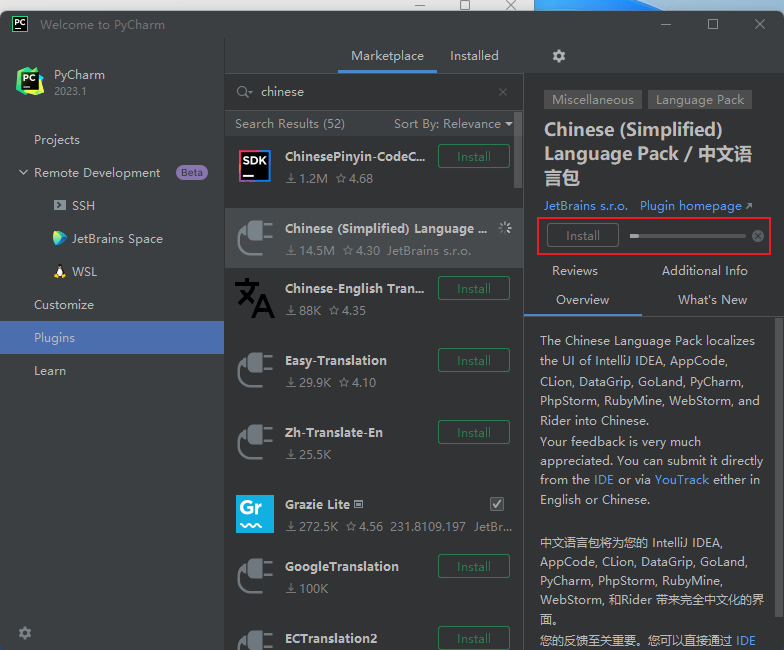The height and width of the screenshot is (650, 784).
Task: Open the Plugin homepage link
Action: coord(696,206)
